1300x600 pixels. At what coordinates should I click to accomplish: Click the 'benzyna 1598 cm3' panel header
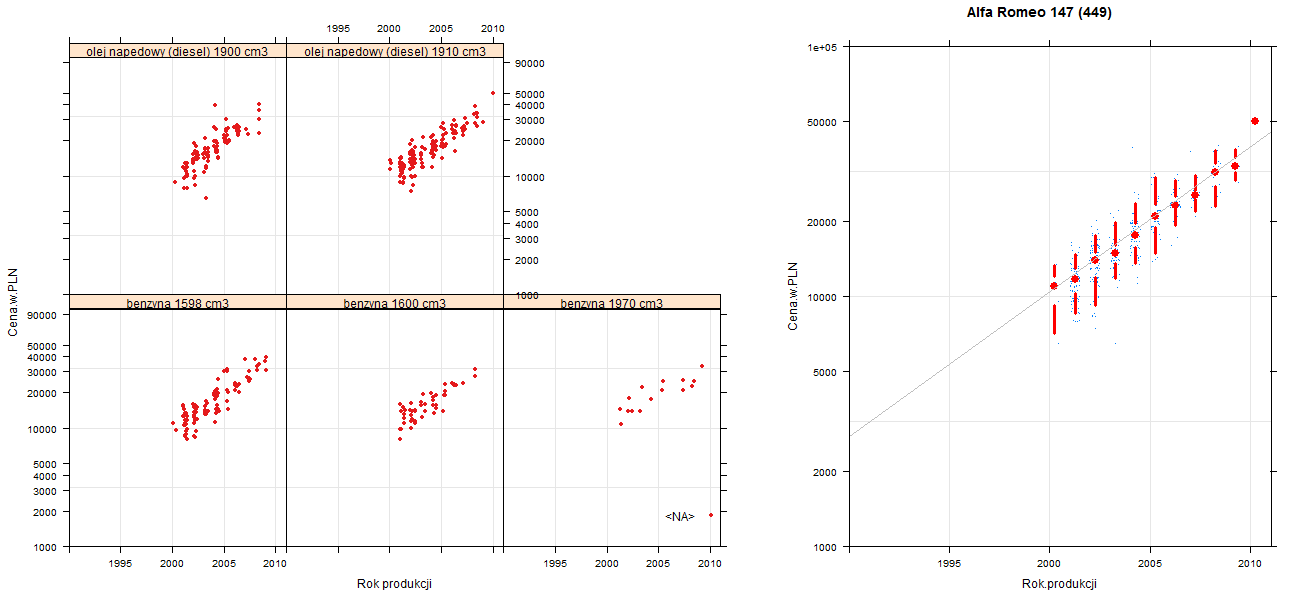(x=178, y=302)
